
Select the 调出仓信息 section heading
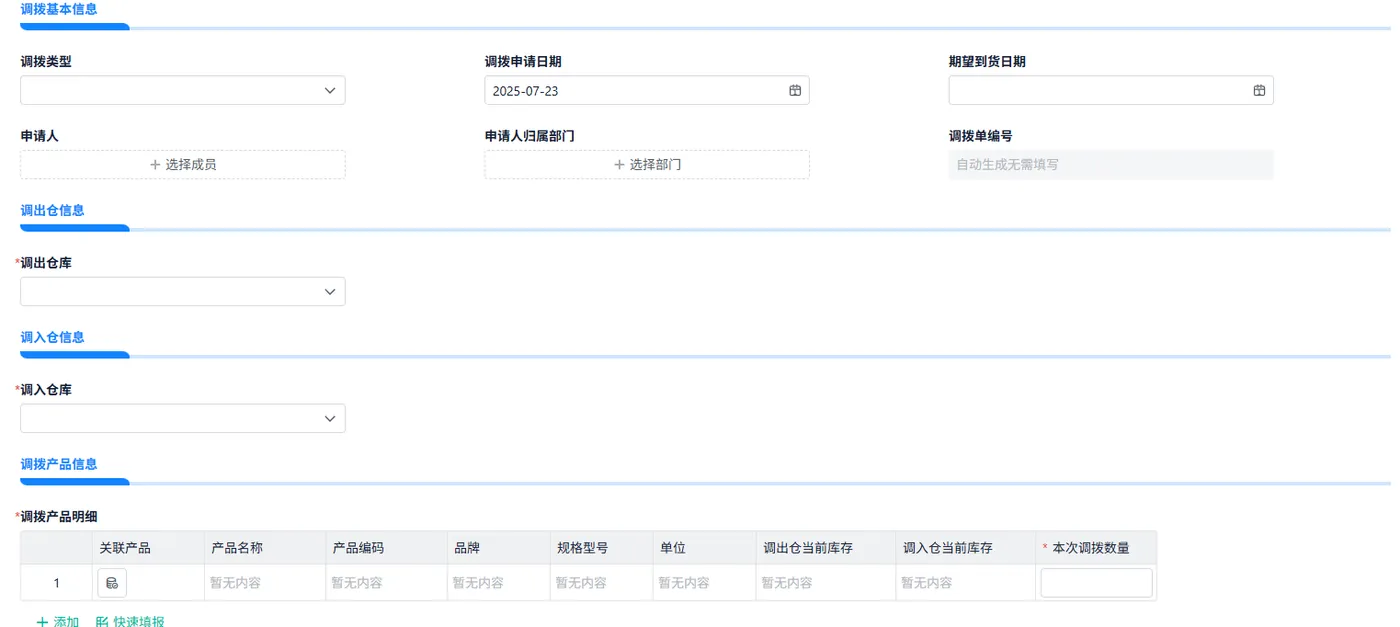[x=53, y=211]
